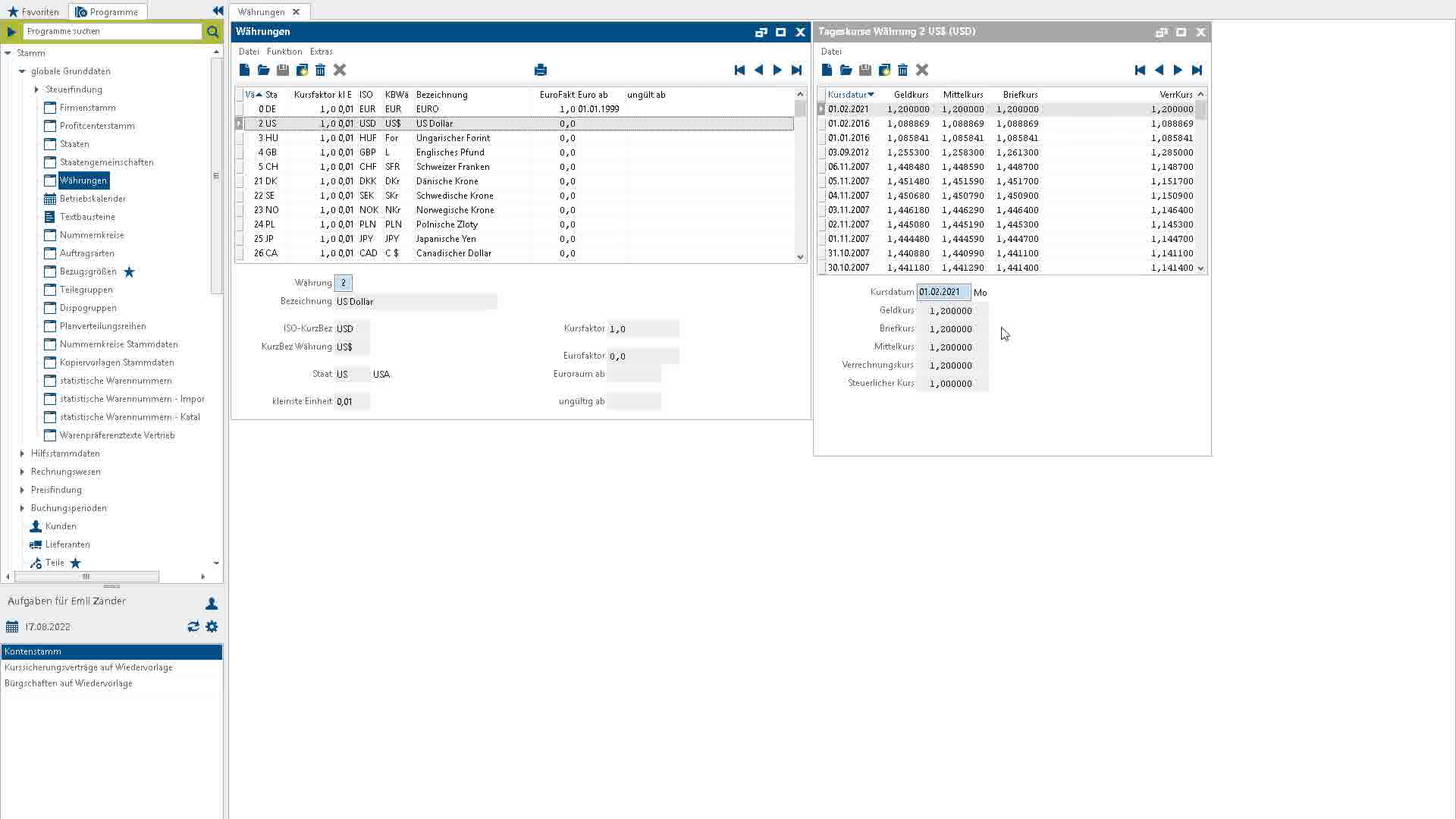Viewport: 1456px width, 819px height.
Task: Close the Währungen document tab
Action: click(297, 11)
